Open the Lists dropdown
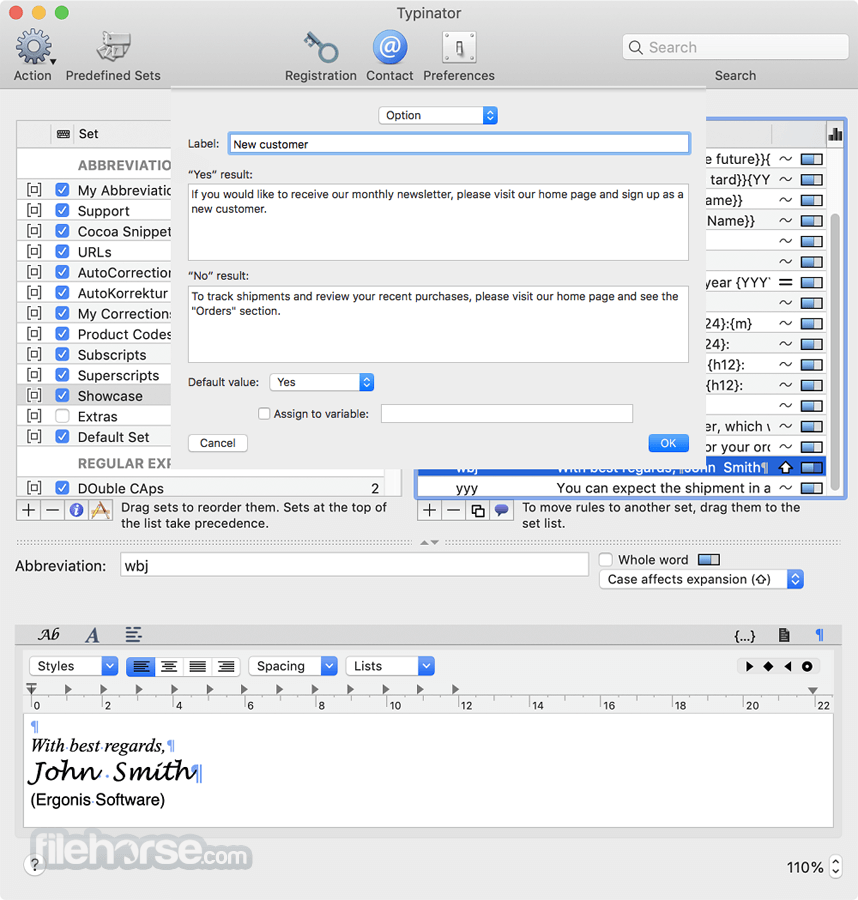 [x=390, y=666]
